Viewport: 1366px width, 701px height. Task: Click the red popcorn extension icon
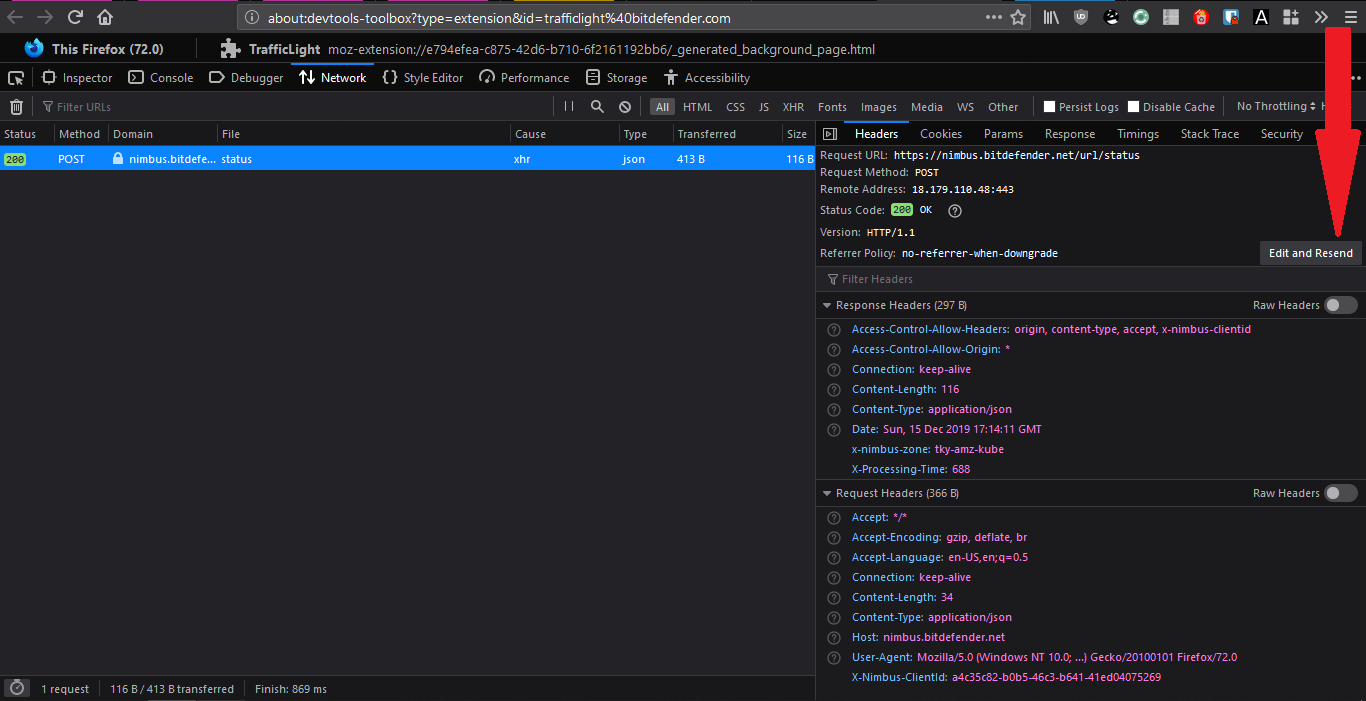click(1201, 17)
